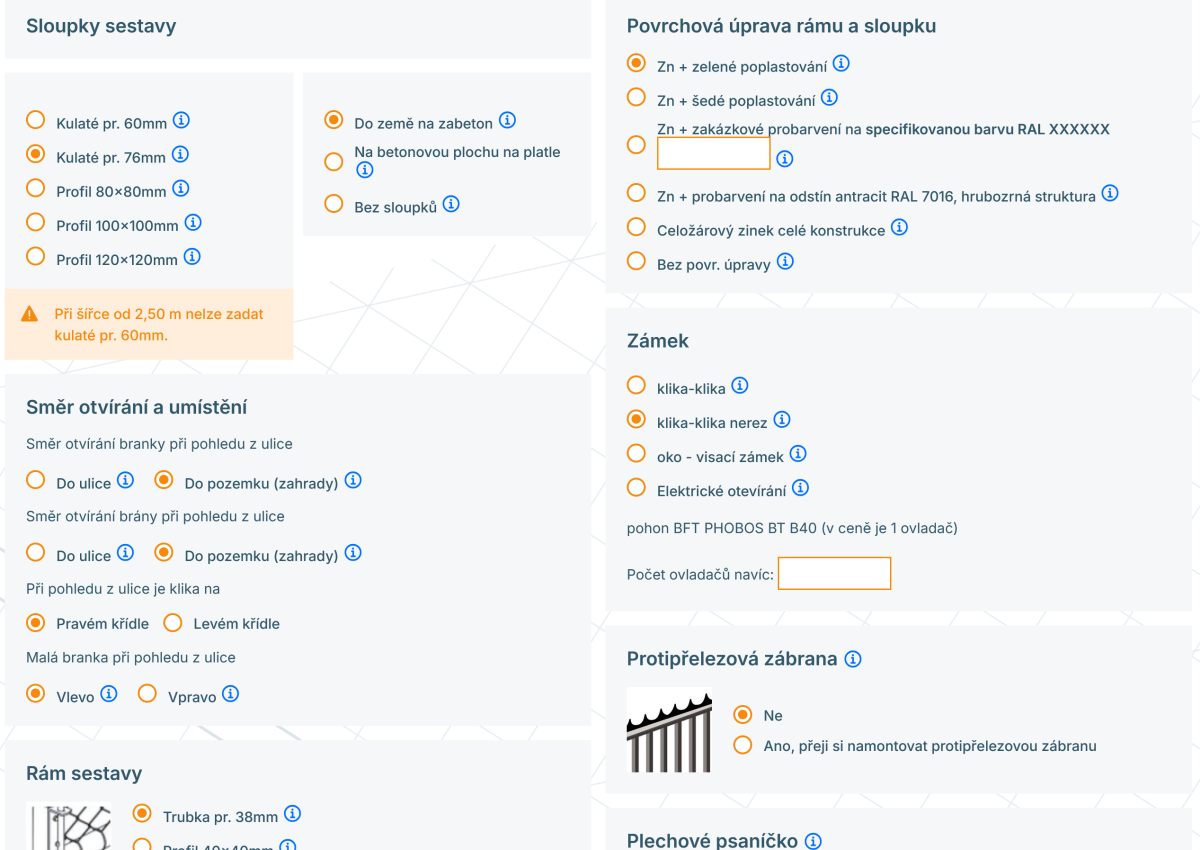Click the protipřelezová zábrana fence thumbnail
Screen dimensions: 1200x850
click(670, 731)
